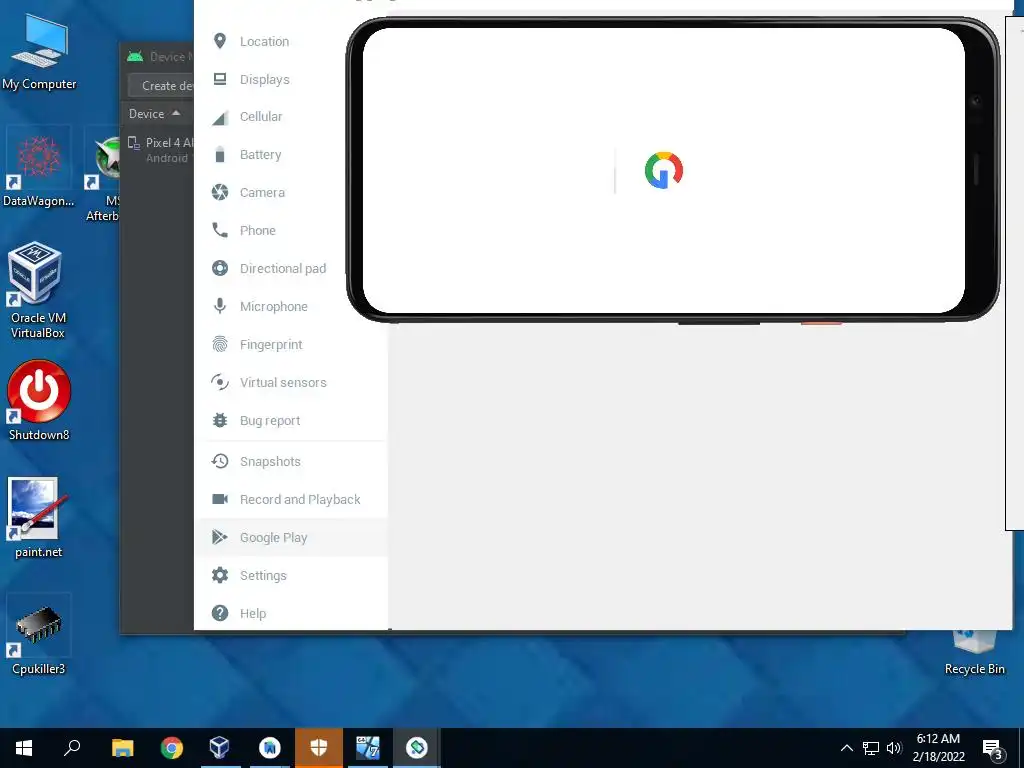Viewport: 1024px width, 768px height.
Task: Open the emulator taskbar icon
Action: [x=417, y=748]
